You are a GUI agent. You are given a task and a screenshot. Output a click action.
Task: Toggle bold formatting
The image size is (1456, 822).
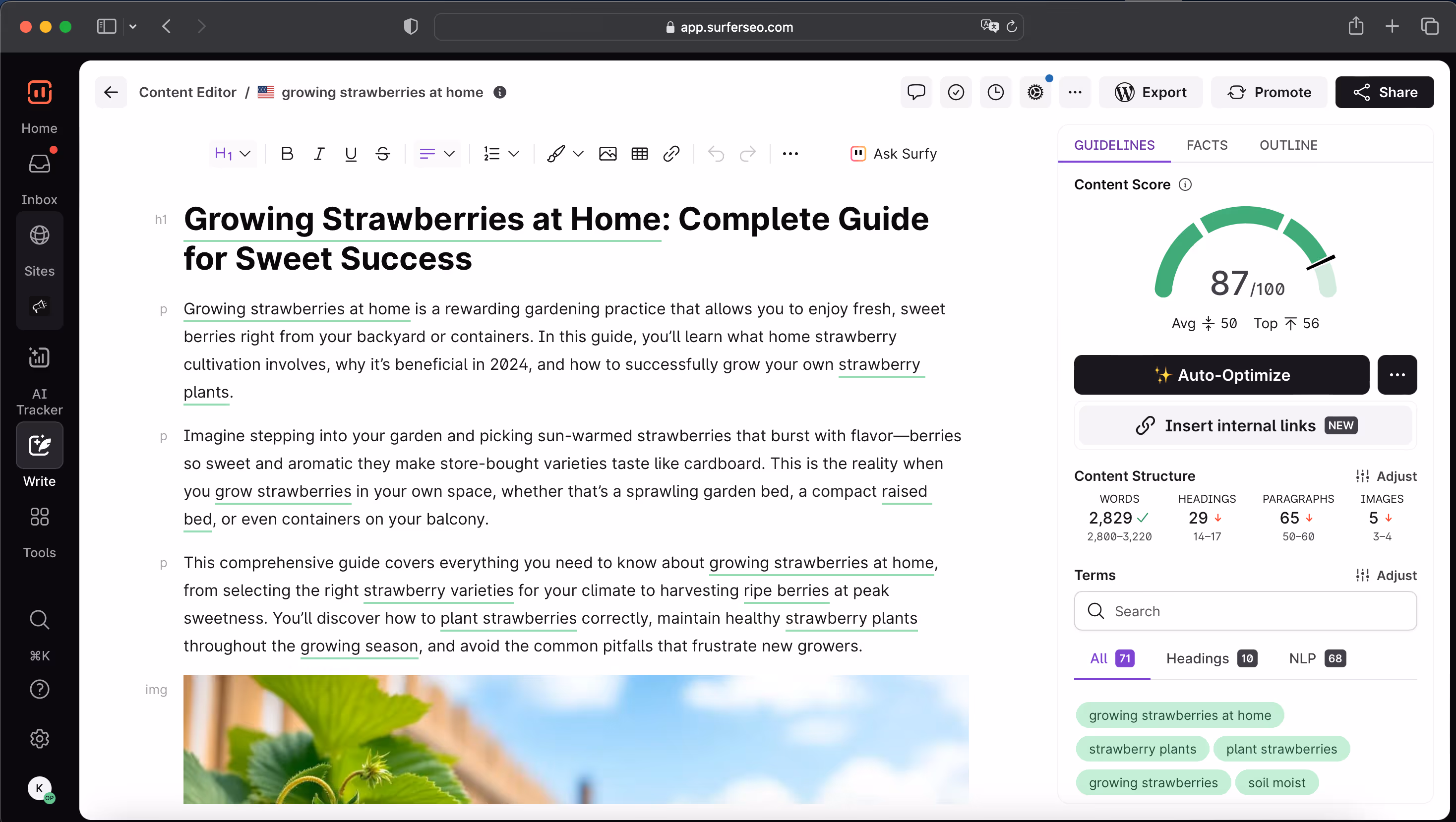pyautogui.click(x=287, y=154)
